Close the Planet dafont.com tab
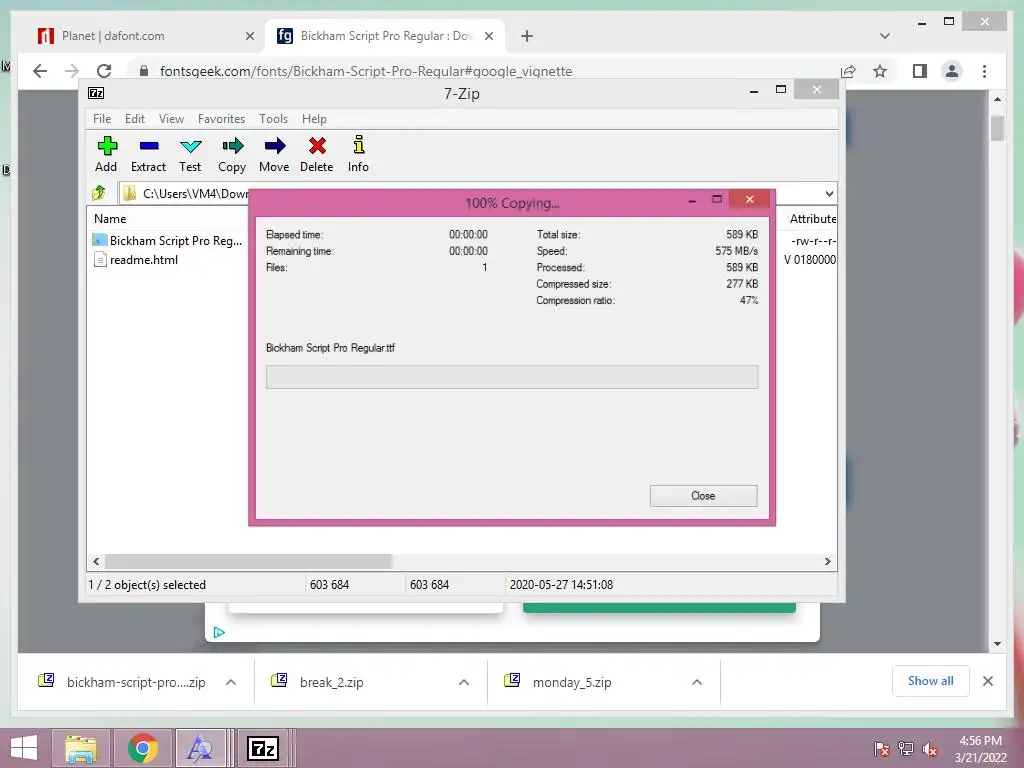This screenshot has width=1024, height=768. click(x=249, y=36)
